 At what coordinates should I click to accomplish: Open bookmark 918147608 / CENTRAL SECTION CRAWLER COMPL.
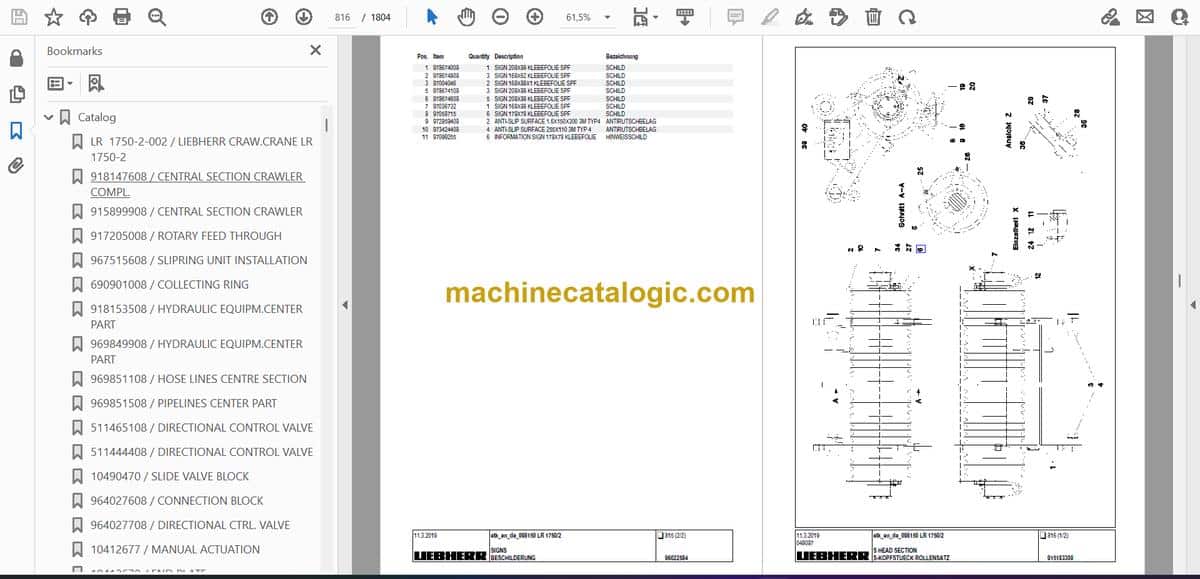tap(197, 184)
